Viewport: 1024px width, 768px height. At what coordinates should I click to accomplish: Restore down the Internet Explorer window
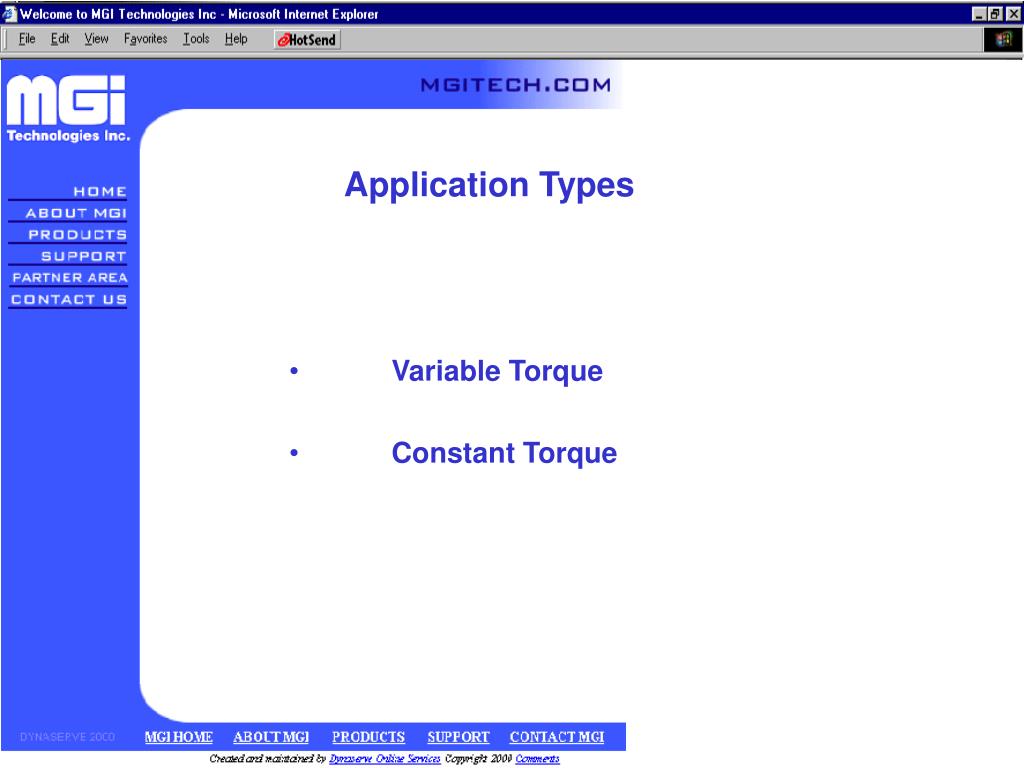click(x=995, y=14)
